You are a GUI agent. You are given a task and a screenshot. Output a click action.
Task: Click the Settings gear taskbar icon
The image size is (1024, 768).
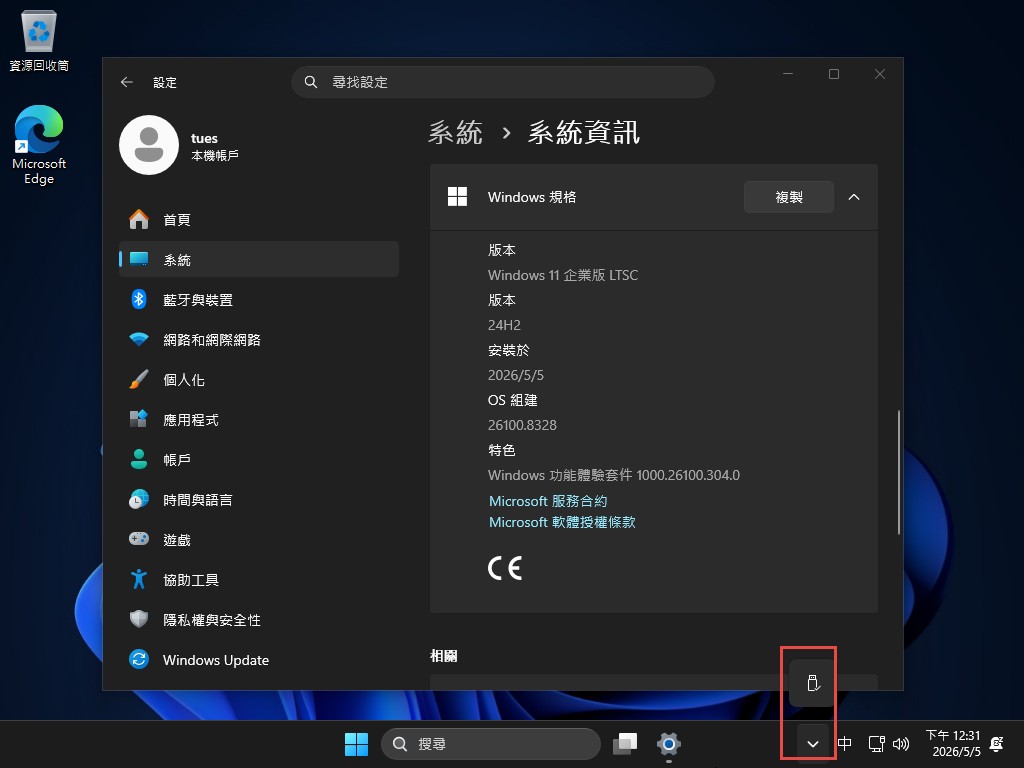pos(669,744)
